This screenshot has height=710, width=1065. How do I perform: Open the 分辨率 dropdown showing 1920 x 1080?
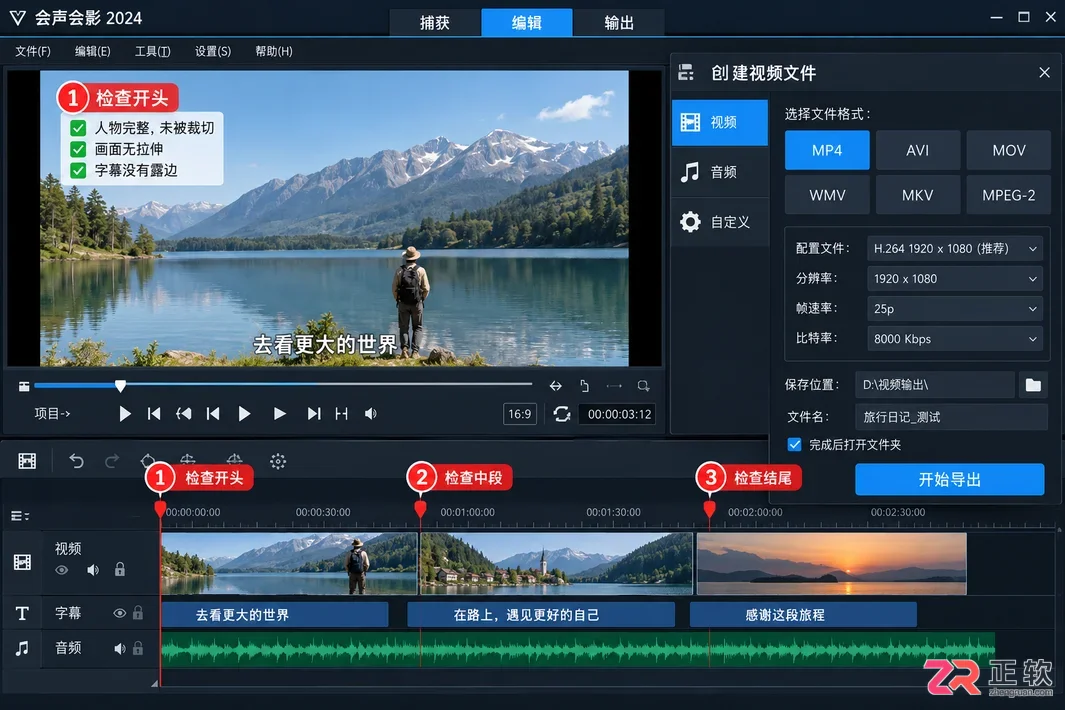click(954, 279)
